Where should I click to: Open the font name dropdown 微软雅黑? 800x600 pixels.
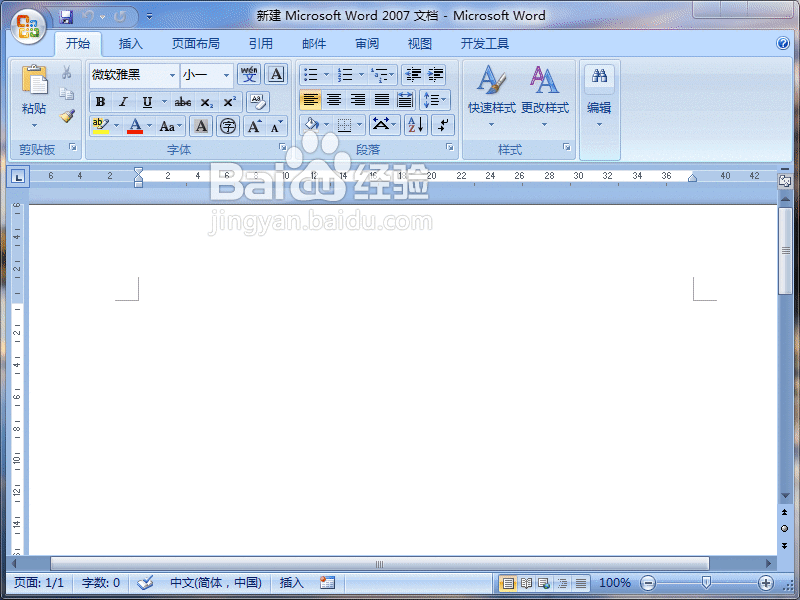(x=172, y=75)
